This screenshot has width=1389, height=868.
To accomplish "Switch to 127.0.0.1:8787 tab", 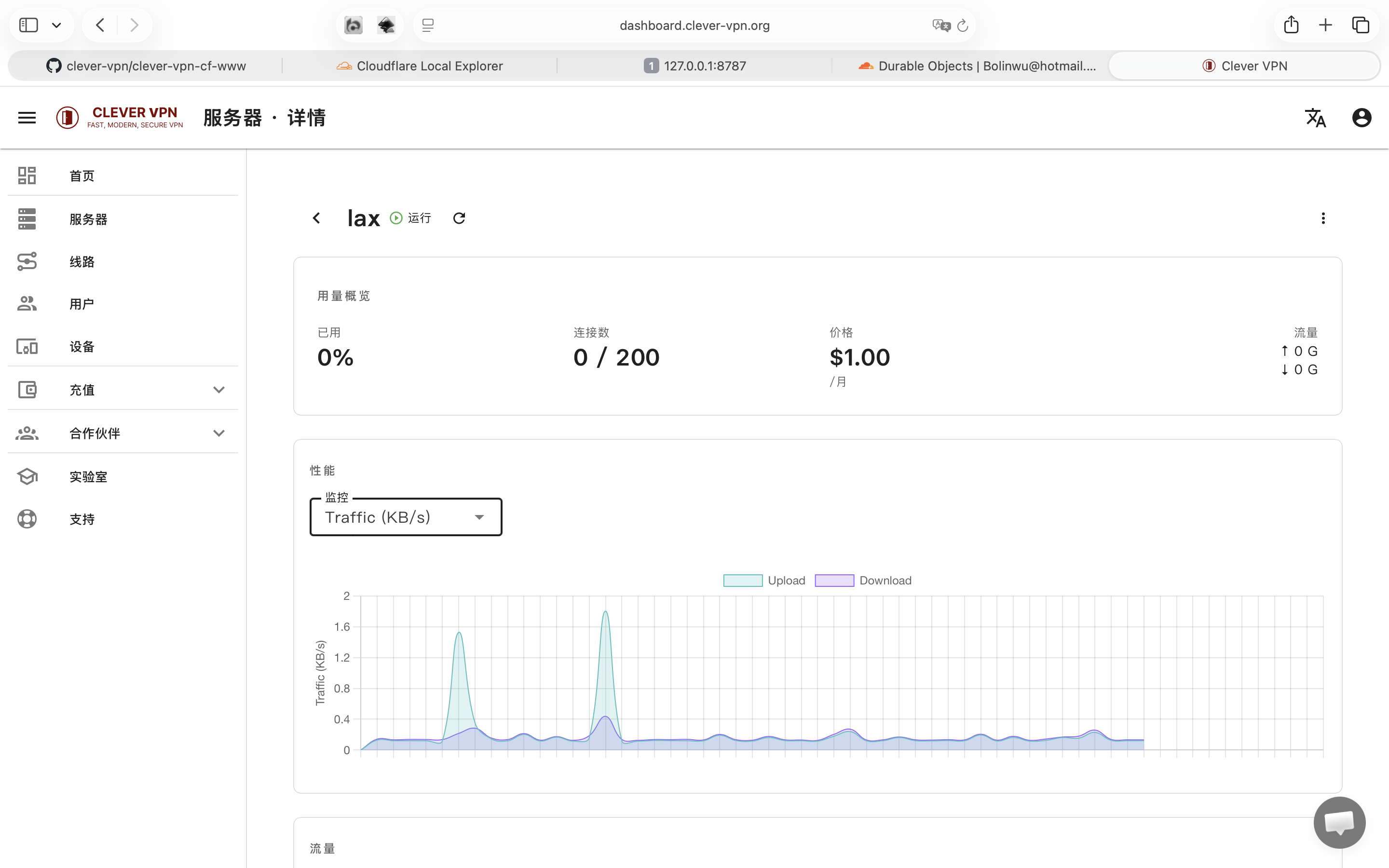I will (x=694, y=66).
